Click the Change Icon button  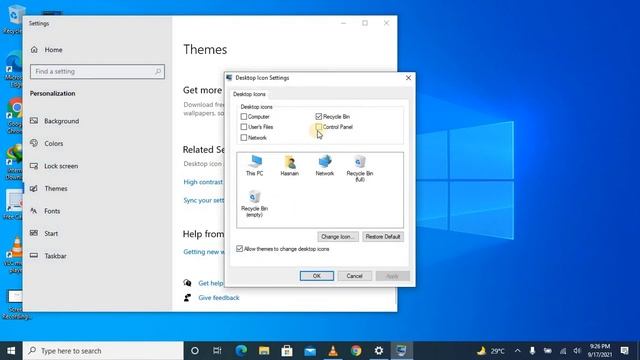coord(338,237)
